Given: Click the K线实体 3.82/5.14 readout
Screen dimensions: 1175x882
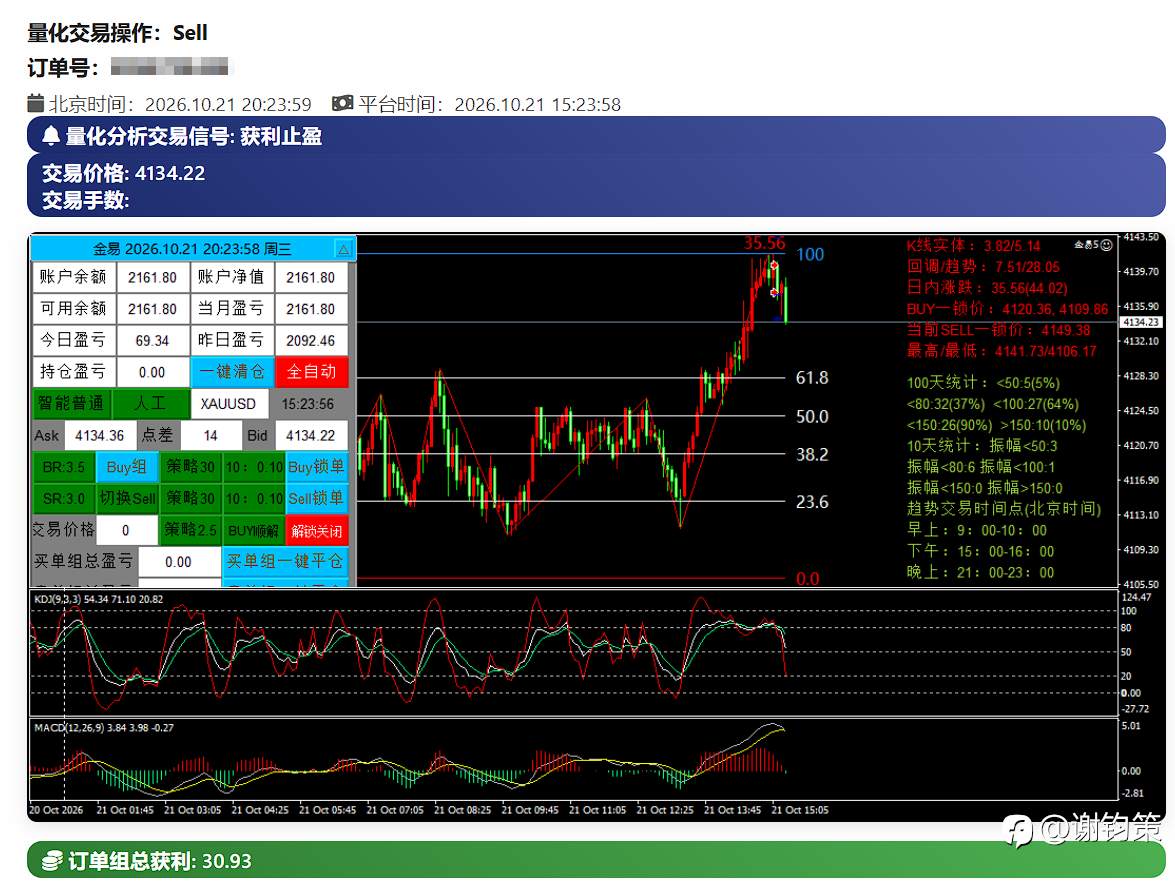Looking at the screenshot, I should [x=973, y=245].
